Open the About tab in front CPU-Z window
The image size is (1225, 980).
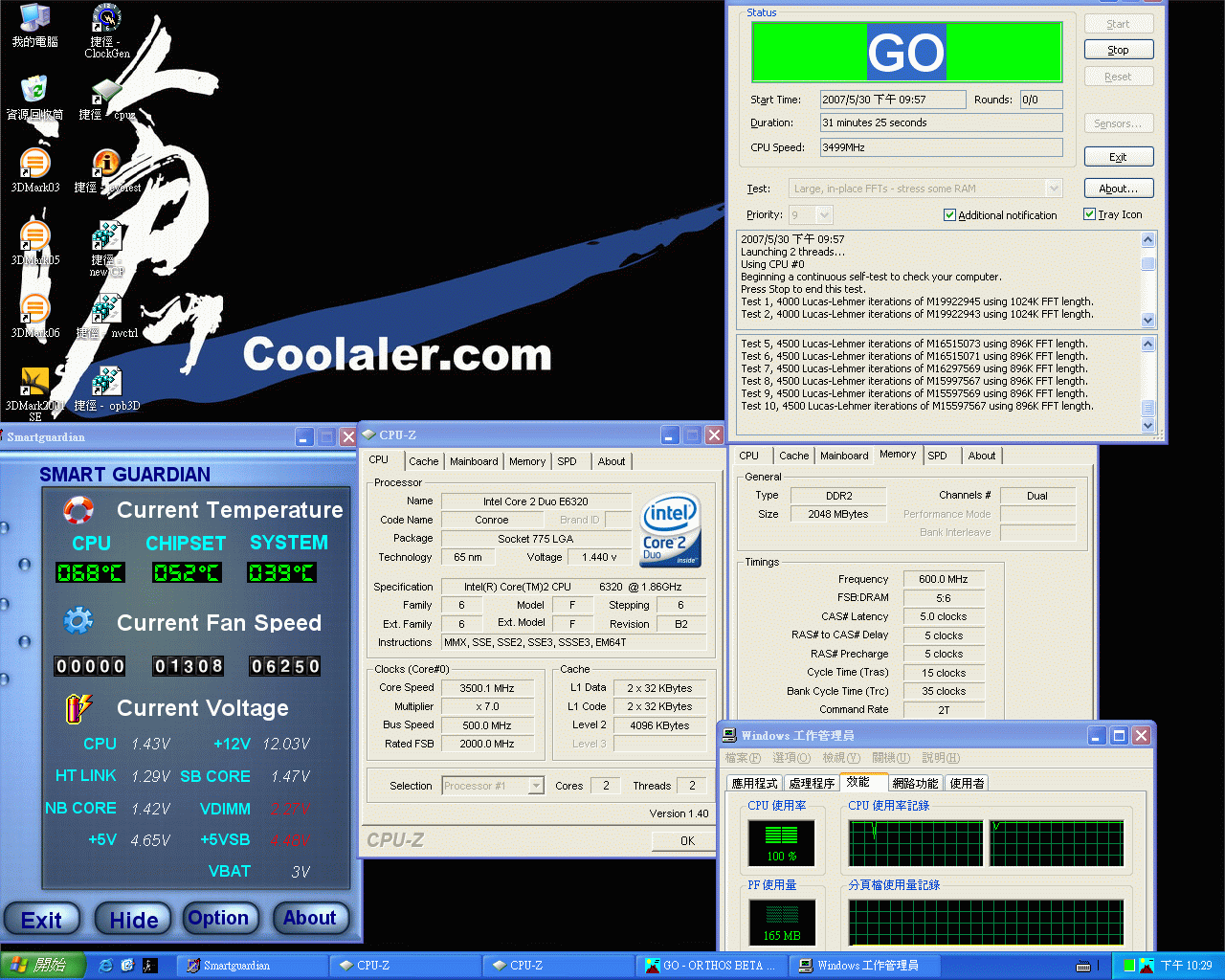612,461
